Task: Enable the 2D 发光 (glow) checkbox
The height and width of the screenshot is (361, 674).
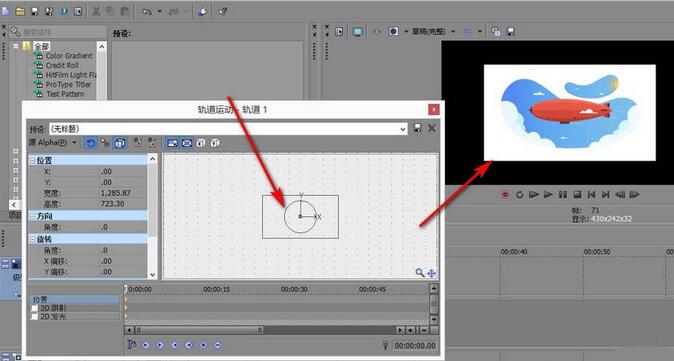Action: click(35, 316)
